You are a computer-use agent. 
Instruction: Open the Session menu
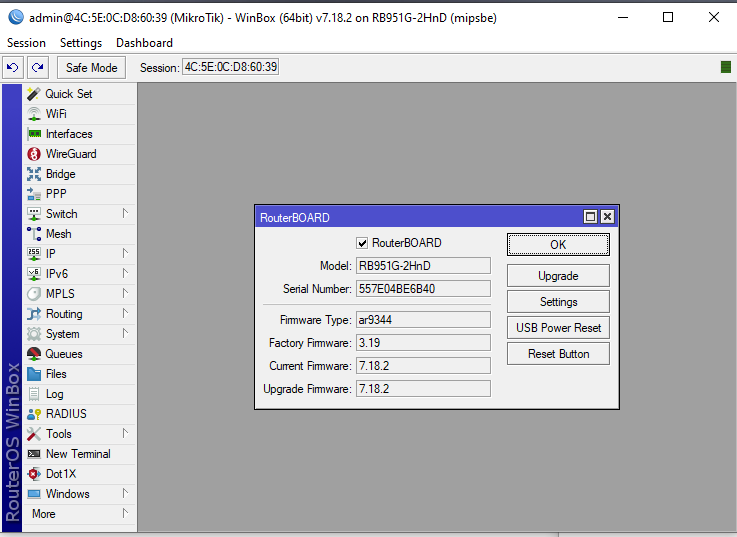[26, 43]
